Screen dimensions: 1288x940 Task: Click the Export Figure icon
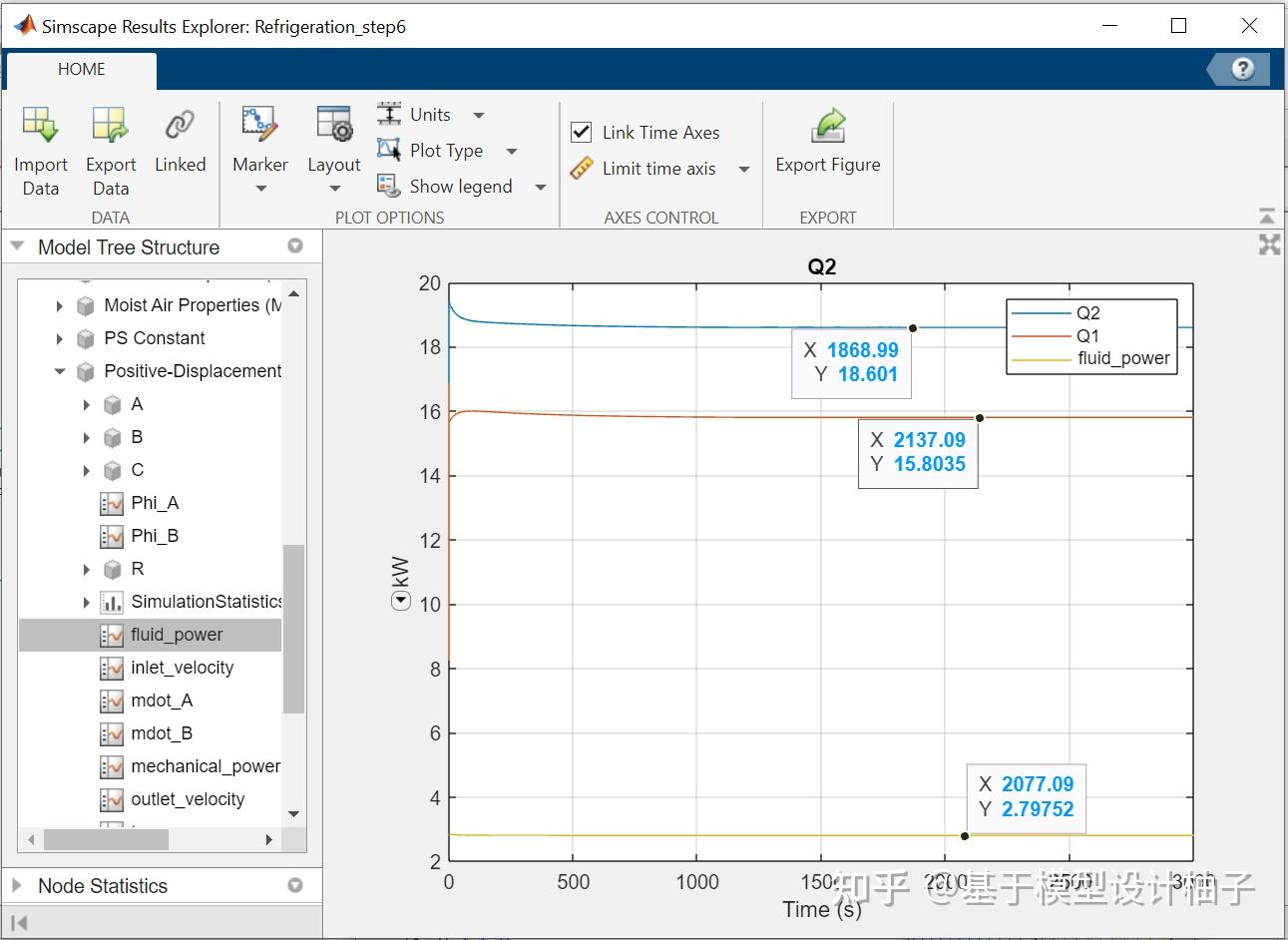(827, 127)
